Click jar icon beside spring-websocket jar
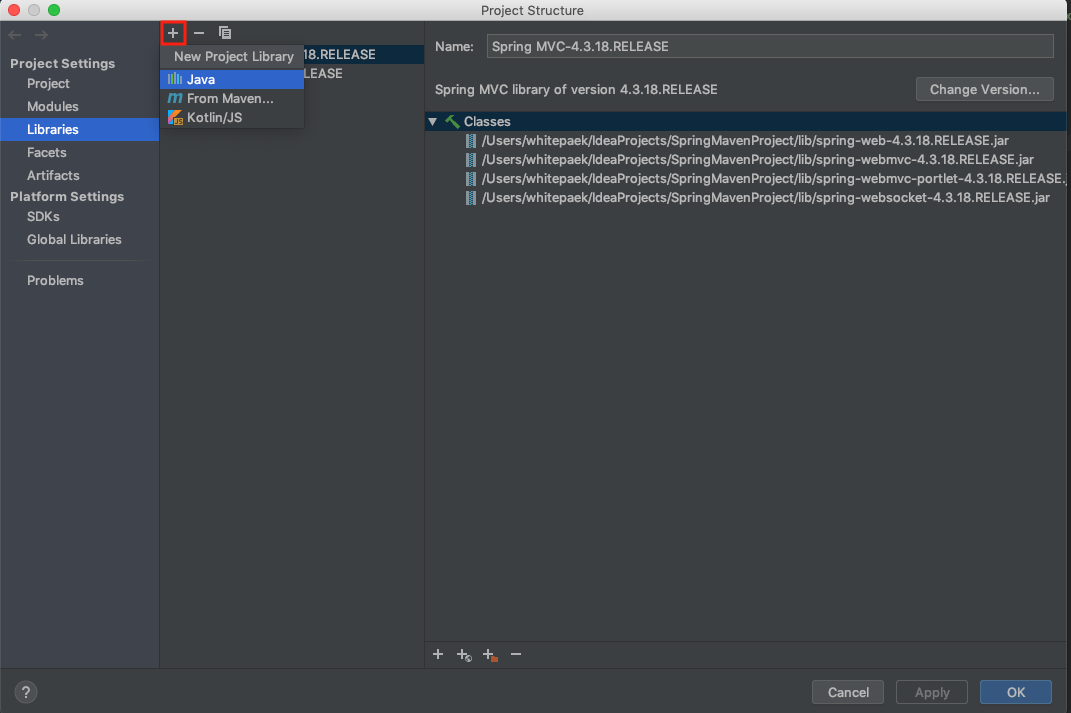The width and height of the screenshot is (1071, 713). 471,198
